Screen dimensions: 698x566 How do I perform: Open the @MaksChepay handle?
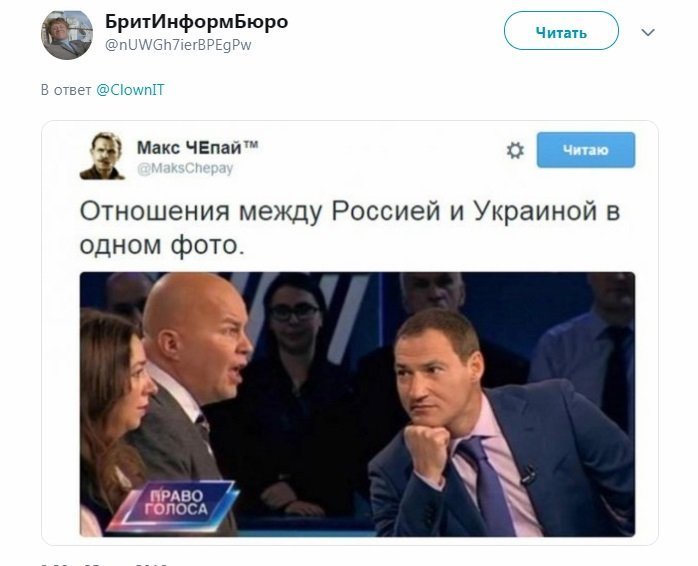(x=185, y=168)
